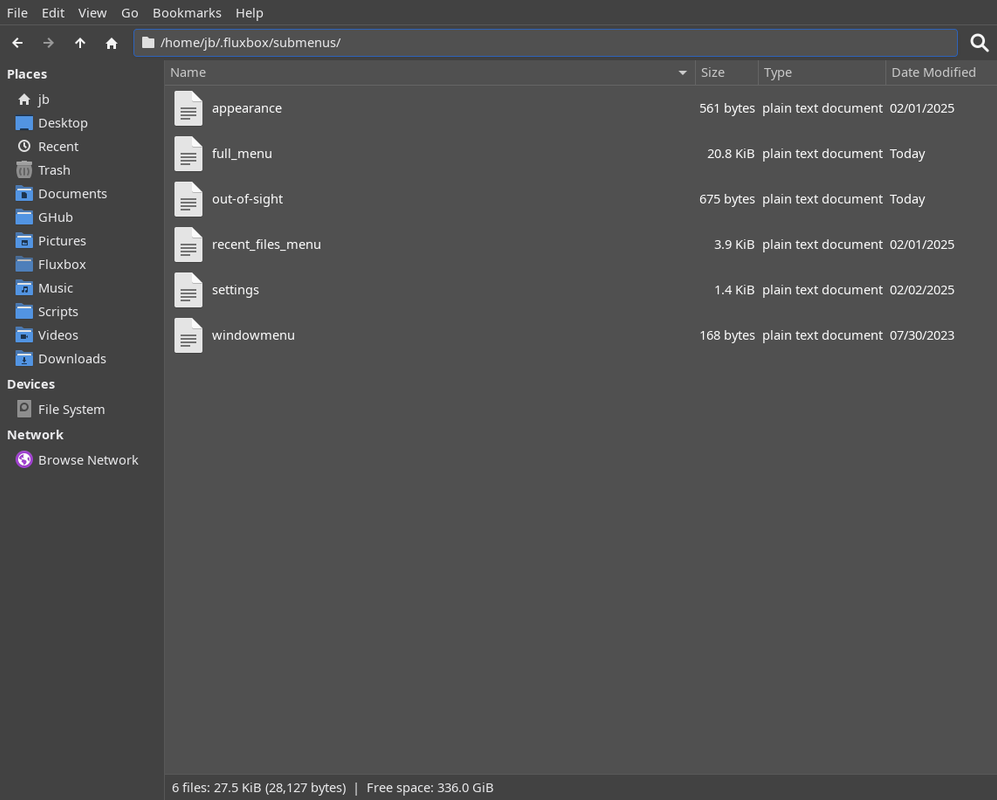
Task: Open search with the magnifier icon
Action: pos(979,43)
